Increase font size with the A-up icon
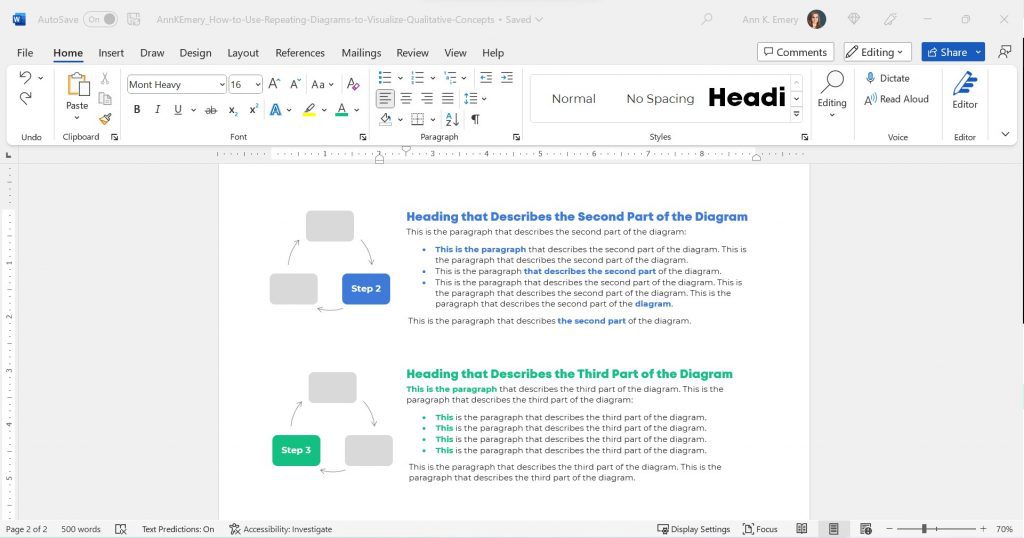Screen dimensions: 1024x538 tap(274, 84)
